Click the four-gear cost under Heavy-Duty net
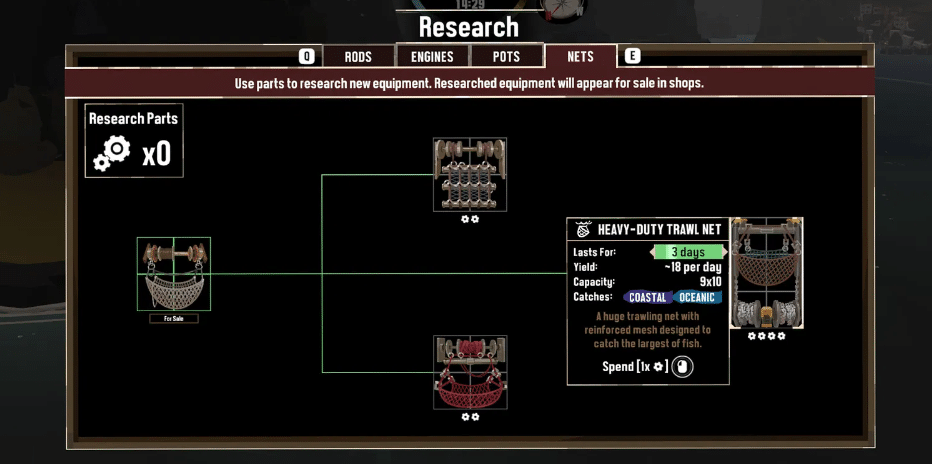This screenshot has height=464, width=932. [767, 337]
